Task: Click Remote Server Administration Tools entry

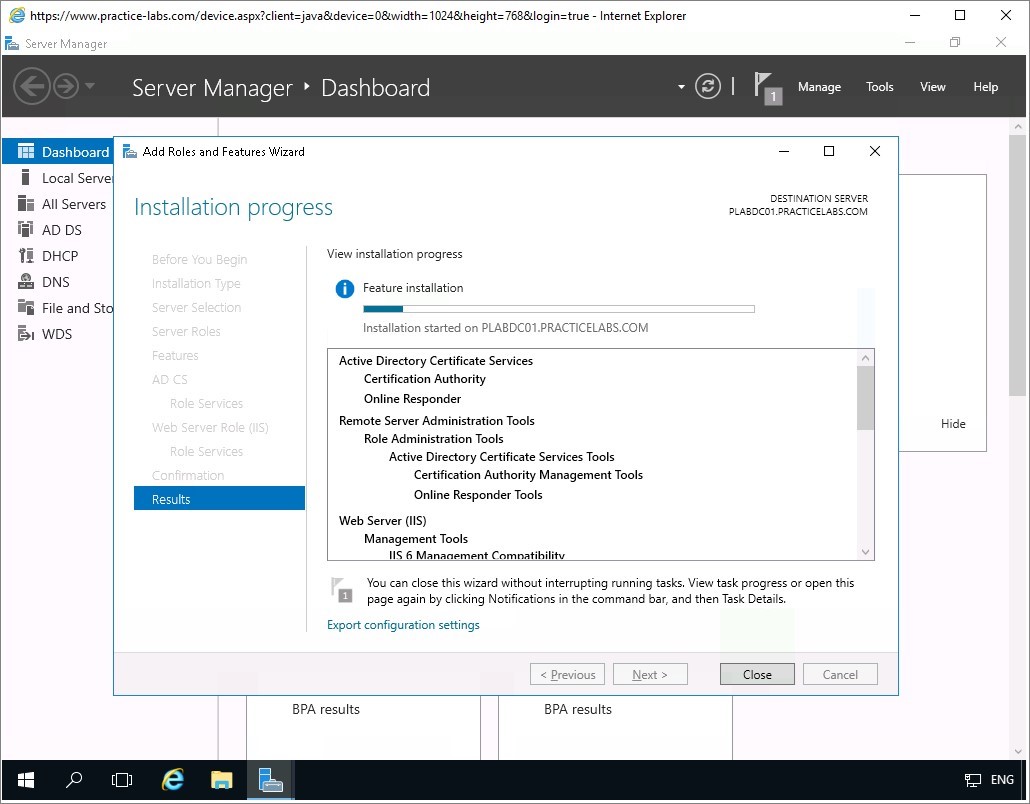Action: (437, 421)
